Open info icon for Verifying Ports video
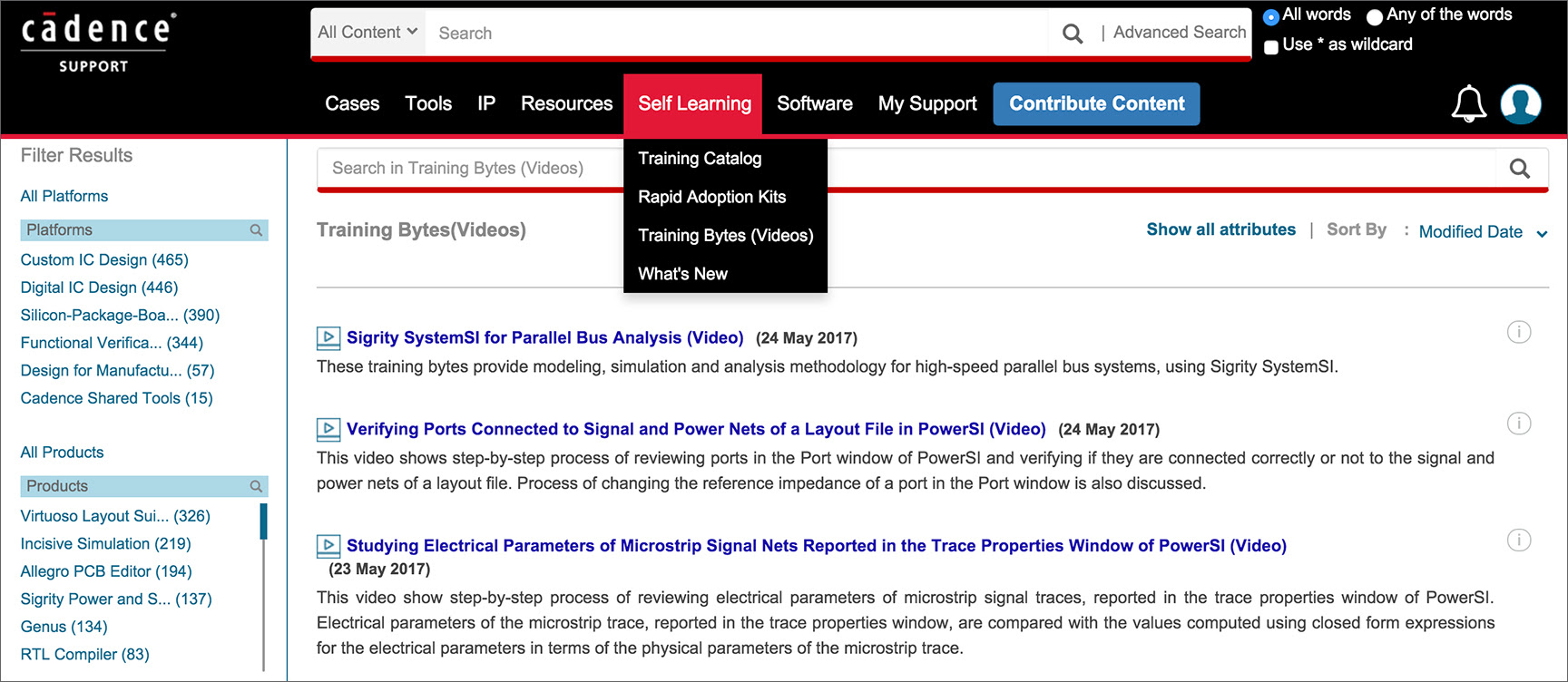Image resolution: width=1568 pixels, height=682 pixels. tap(1519, 424)
